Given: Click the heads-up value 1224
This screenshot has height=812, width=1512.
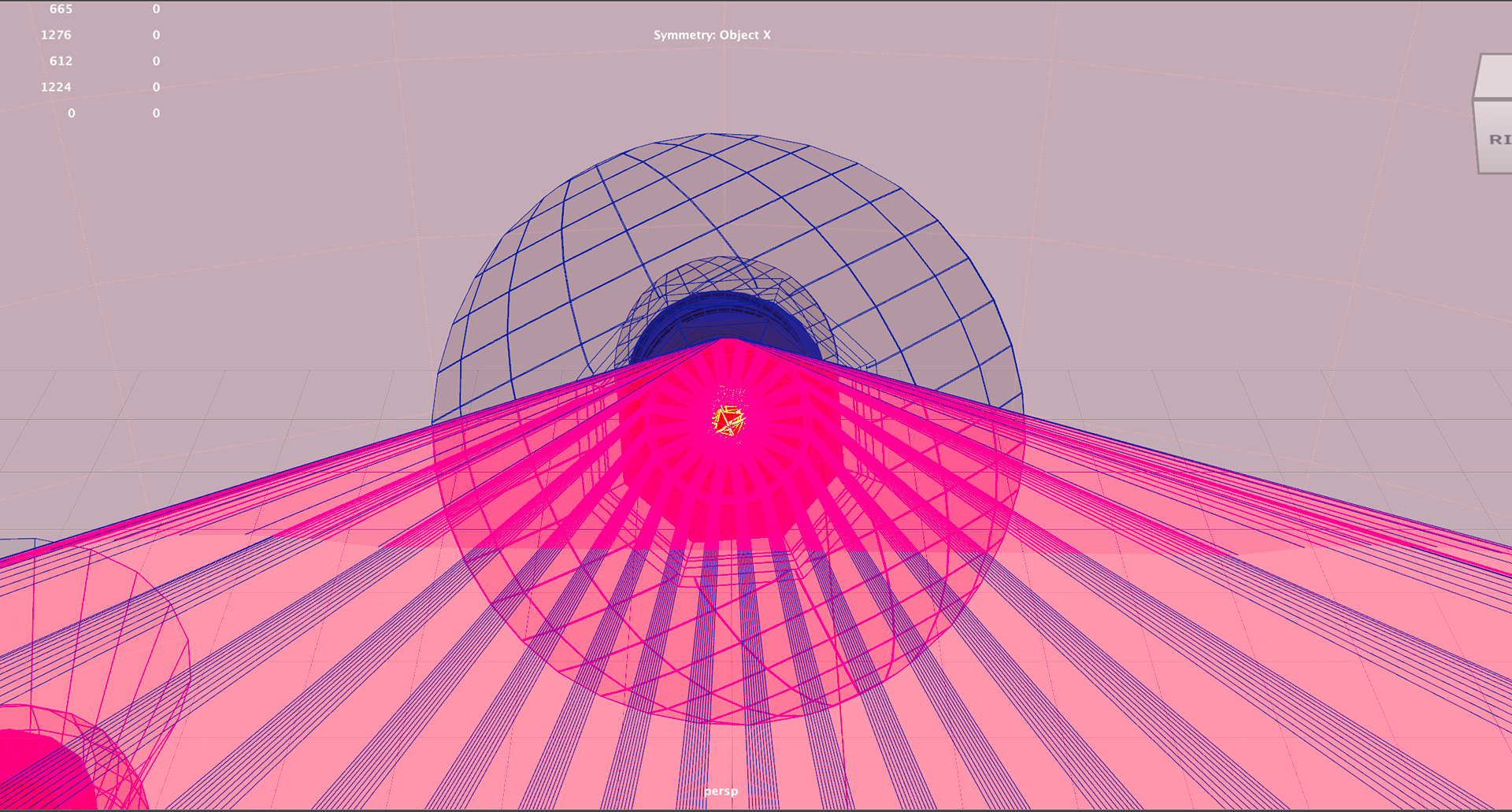Looking at the screenshot, I should coord(56,87).
